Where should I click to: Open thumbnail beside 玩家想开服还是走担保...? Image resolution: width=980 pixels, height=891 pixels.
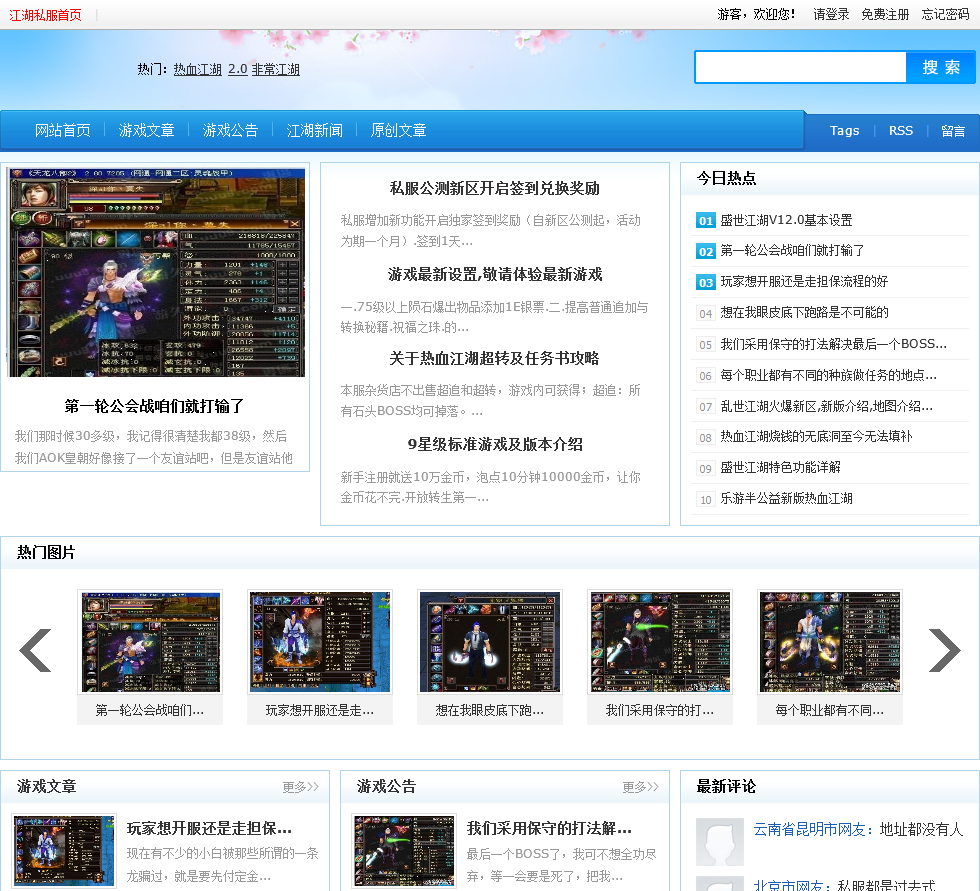[64, 850]
